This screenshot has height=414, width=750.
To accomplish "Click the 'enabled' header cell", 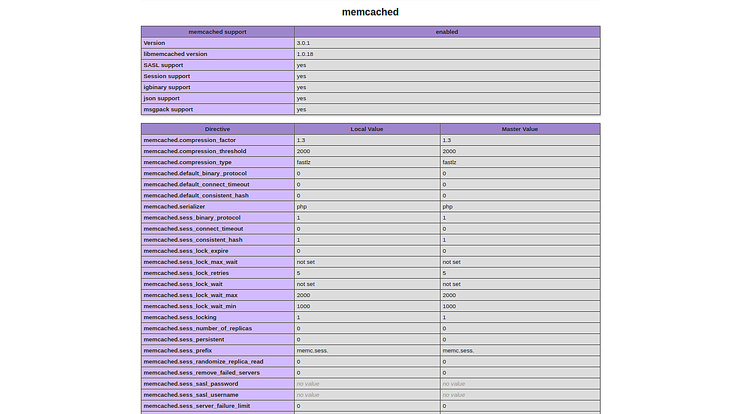I will 446,32.
